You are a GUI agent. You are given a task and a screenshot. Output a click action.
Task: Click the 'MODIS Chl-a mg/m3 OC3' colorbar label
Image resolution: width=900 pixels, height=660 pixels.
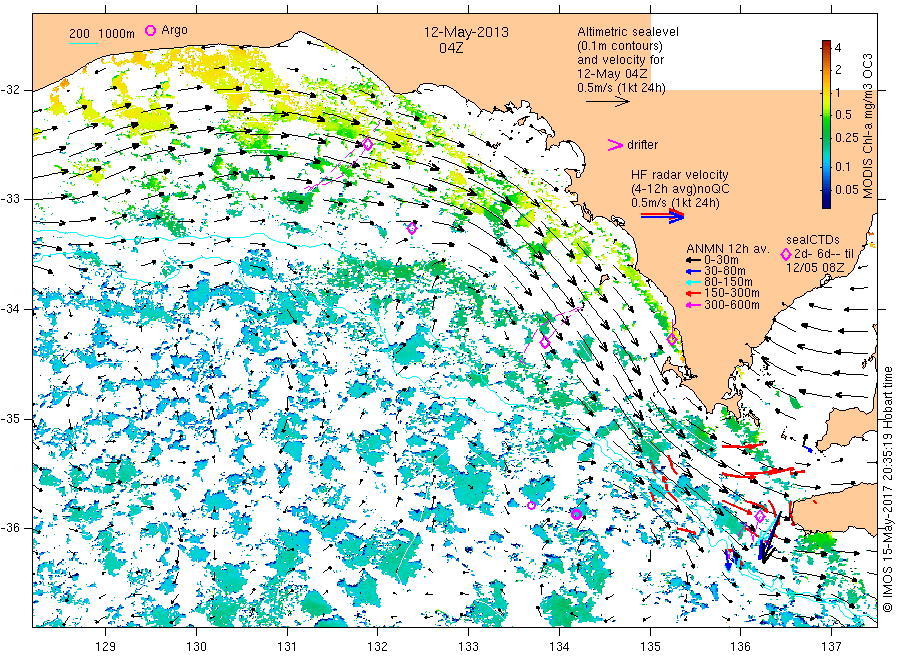coord(868,126)
